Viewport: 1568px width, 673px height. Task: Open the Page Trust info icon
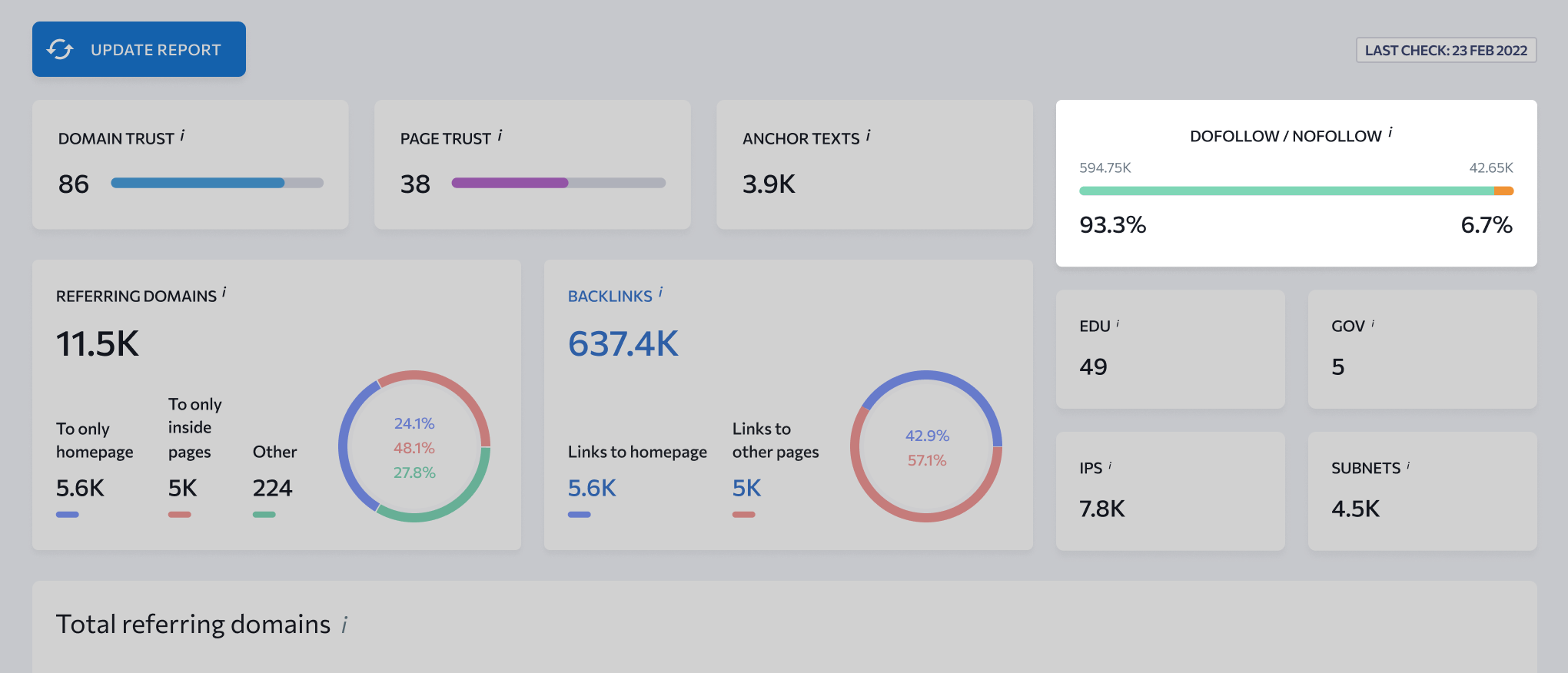500,136
